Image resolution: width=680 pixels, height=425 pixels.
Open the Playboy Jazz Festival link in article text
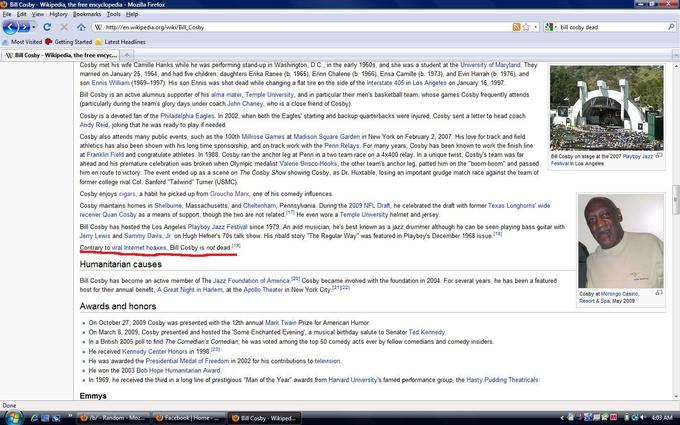coord(217,227)
